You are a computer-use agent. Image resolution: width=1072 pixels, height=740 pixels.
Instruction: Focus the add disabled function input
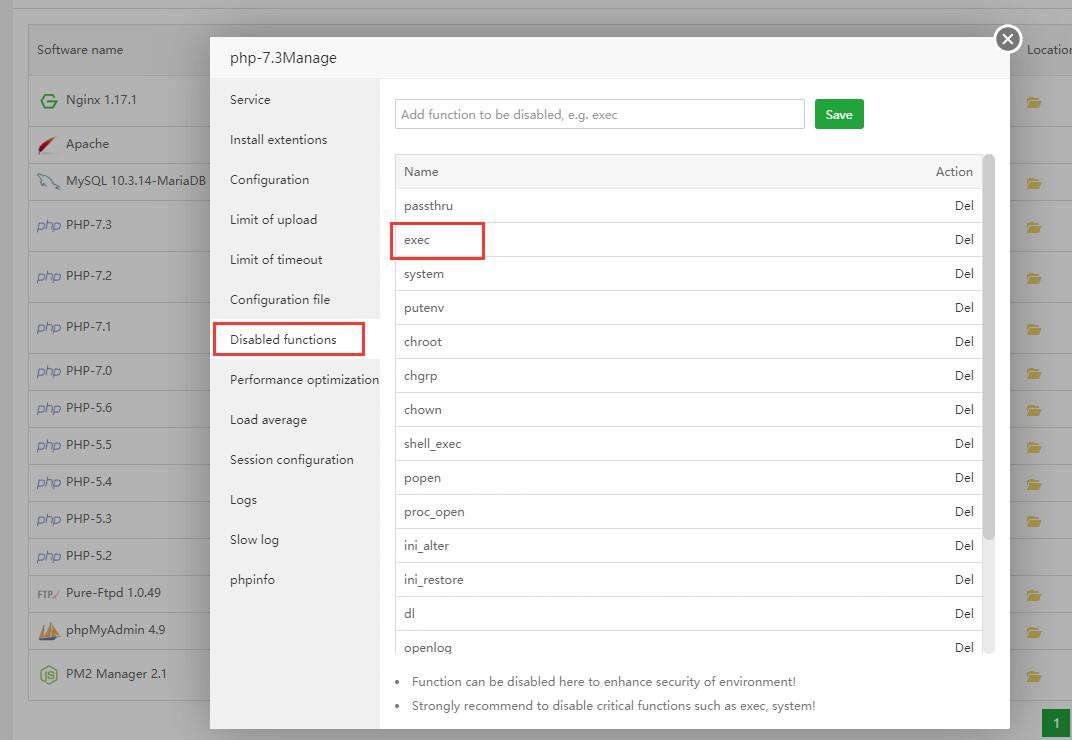click(x=599, y=115)
